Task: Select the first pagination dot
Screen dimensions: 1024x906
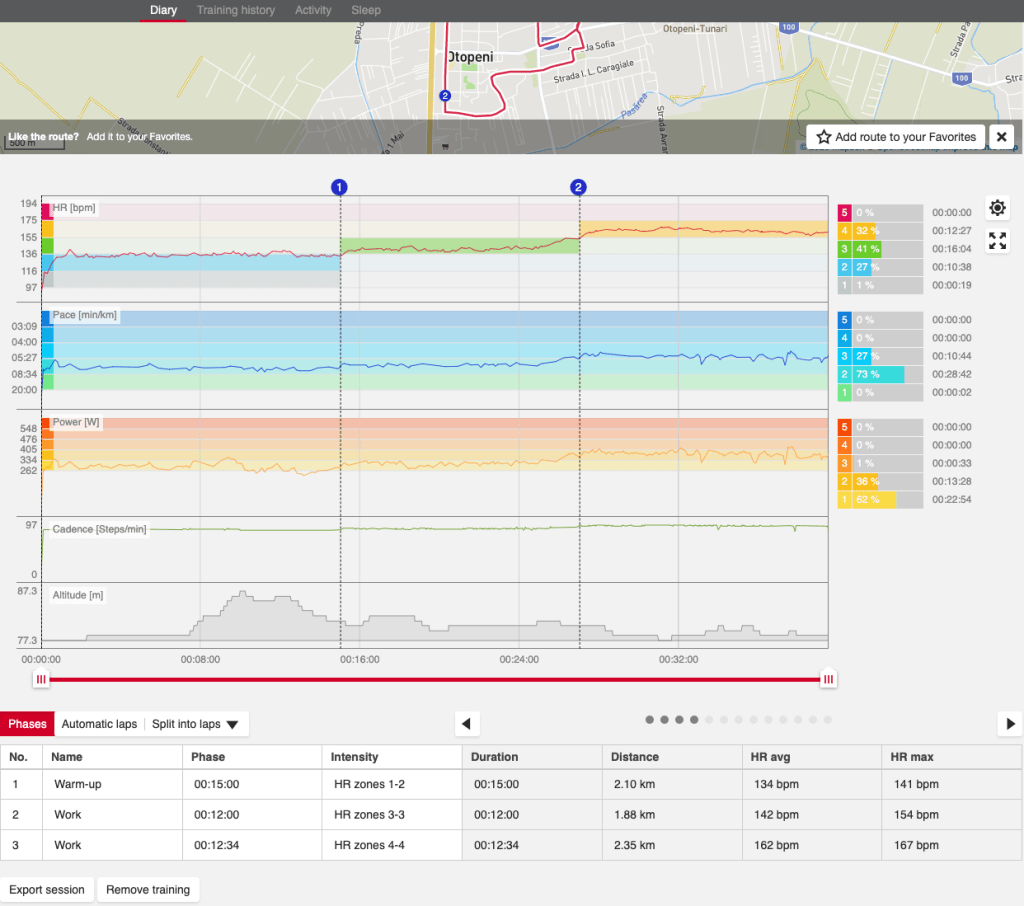Action: click(650, 719)
